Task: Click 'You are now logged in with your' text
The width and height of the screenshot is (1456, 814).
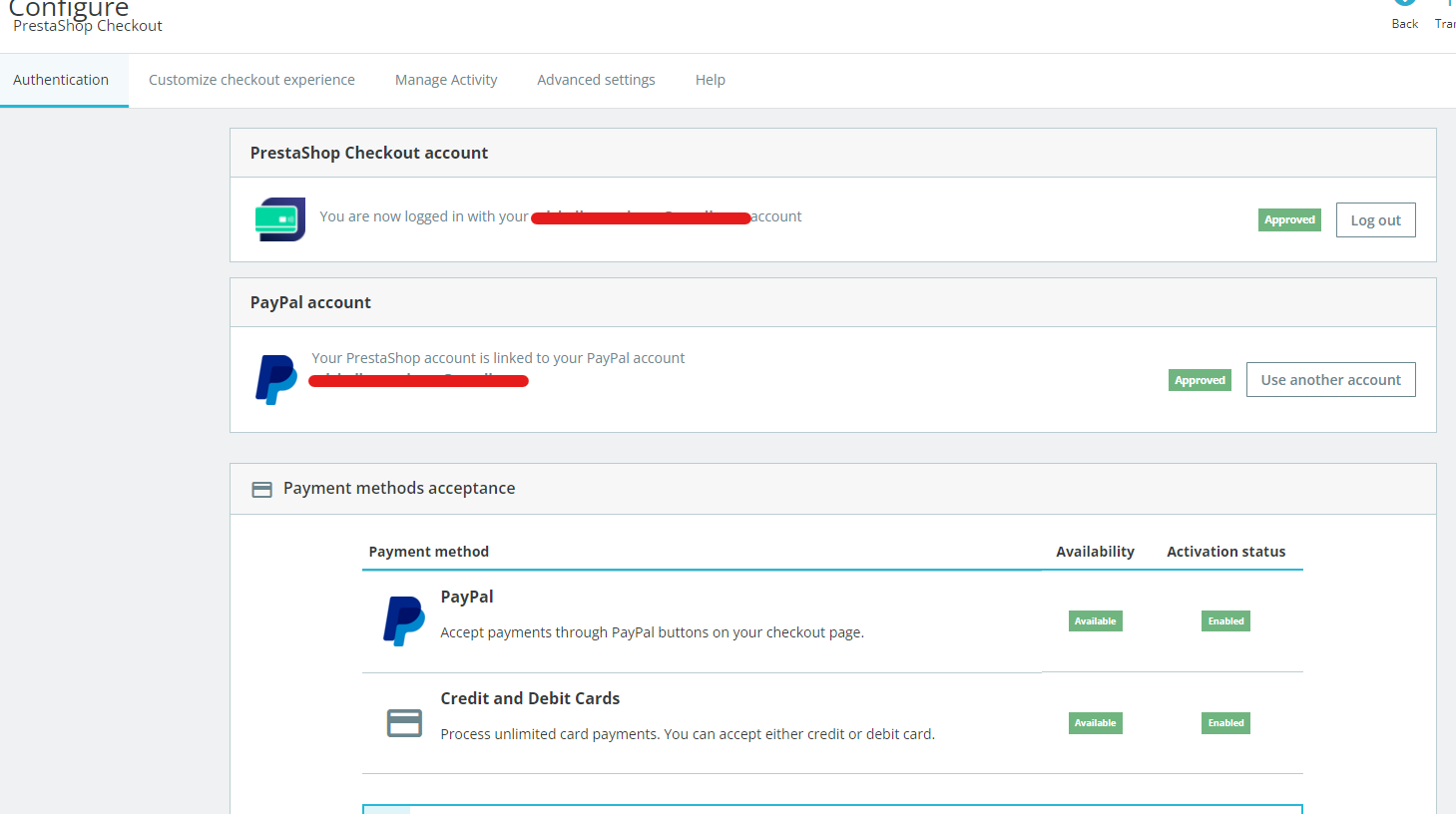Action: 424,216
